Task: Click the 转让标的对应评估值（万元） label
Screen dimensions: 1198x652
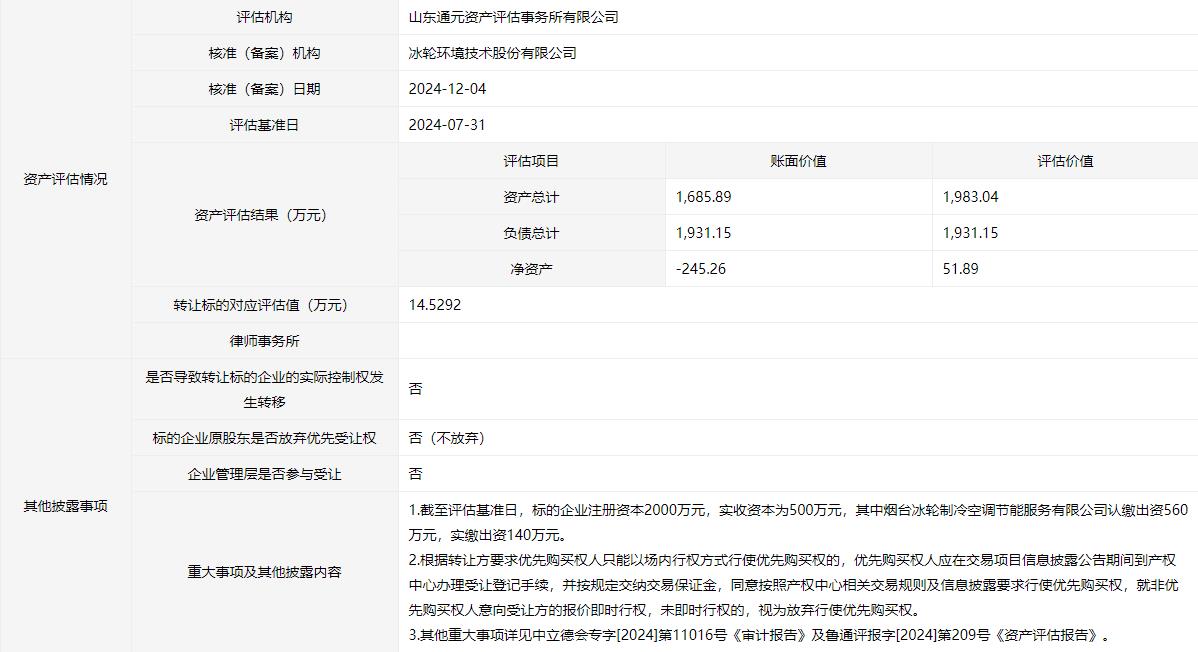Action: (x=264, y=305)
